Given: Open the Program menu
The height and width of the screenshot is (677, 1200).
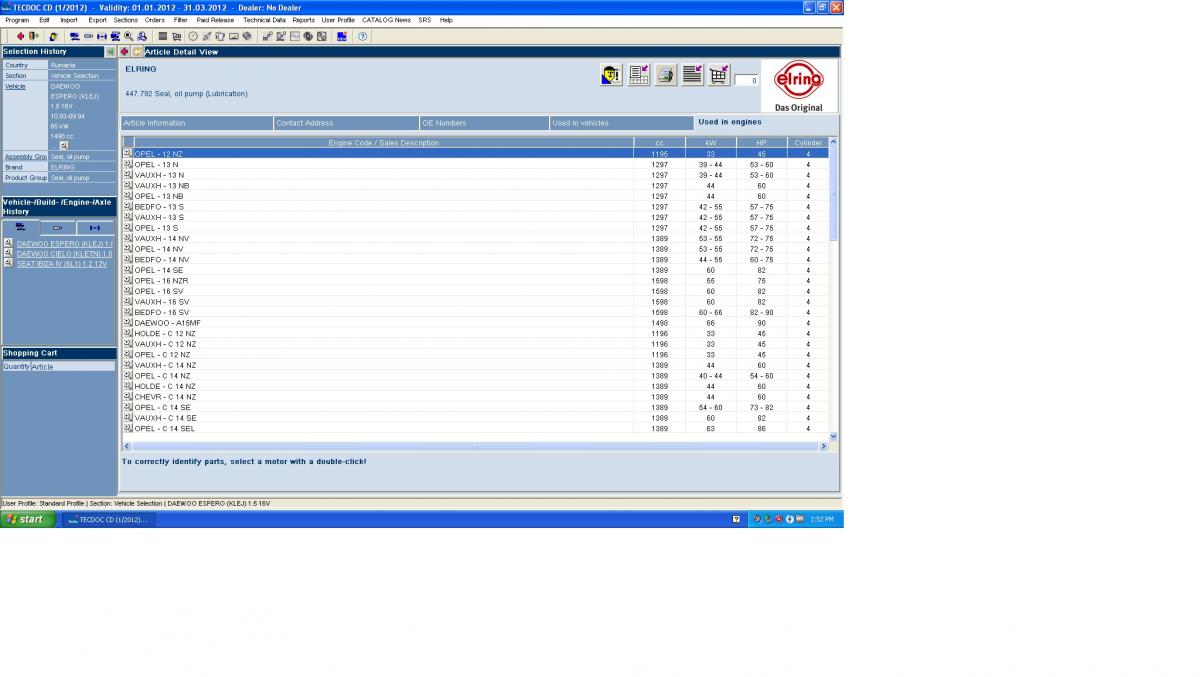Looking at the screenshot, I should click(17, 20).
